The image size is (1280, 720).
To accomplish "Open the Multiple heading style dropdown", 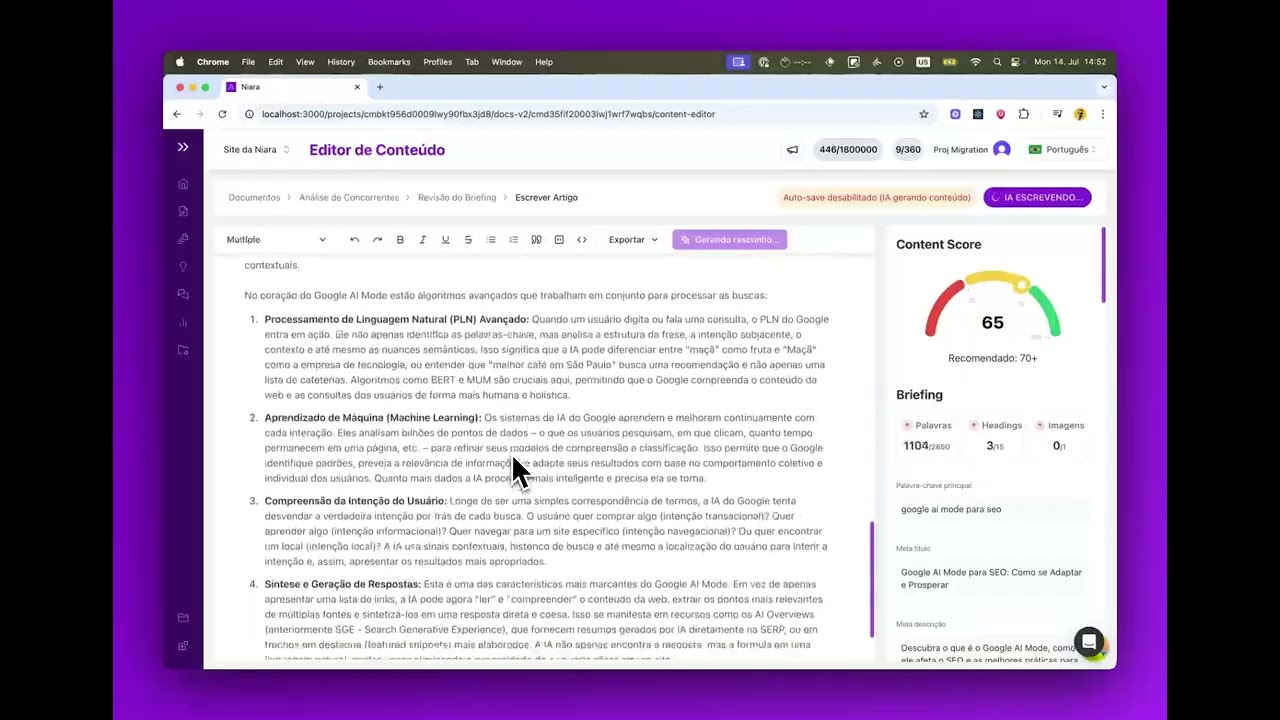I will tap(276, 239).
